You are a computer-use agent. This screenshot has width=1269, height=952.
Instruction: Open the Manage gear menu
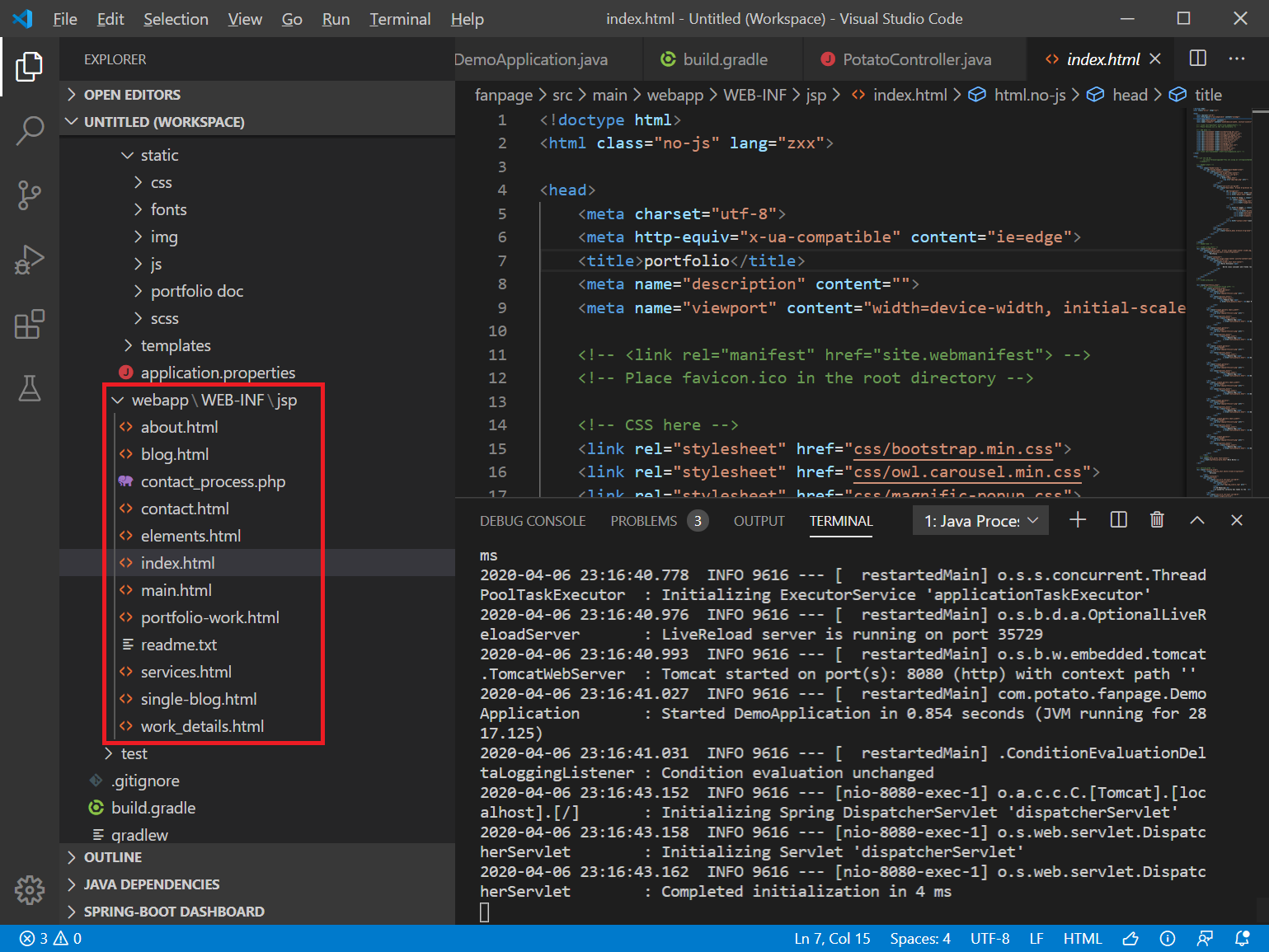coord(29,889)
